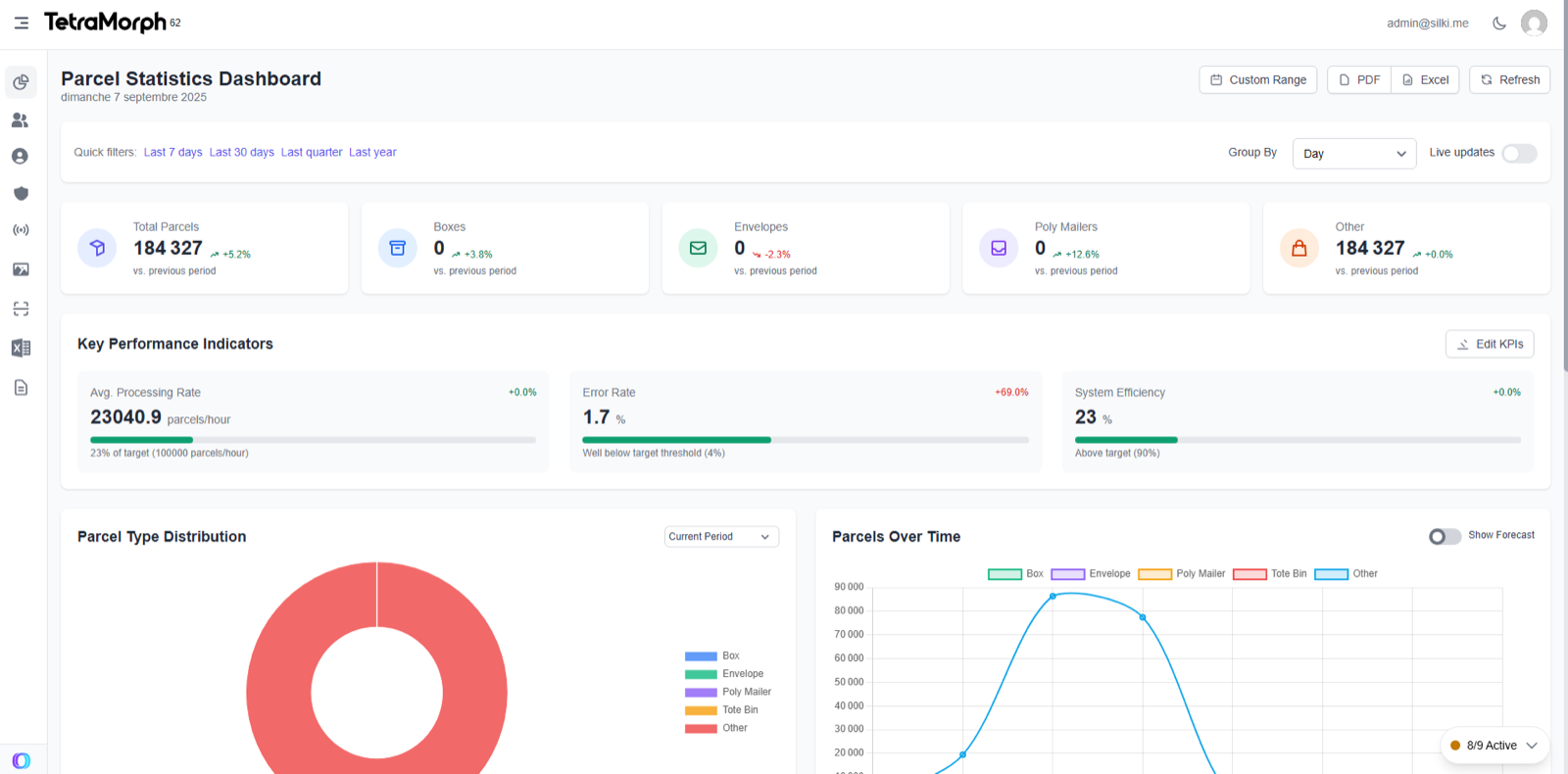Open the shield security sidebar icon

pos(21,193)
